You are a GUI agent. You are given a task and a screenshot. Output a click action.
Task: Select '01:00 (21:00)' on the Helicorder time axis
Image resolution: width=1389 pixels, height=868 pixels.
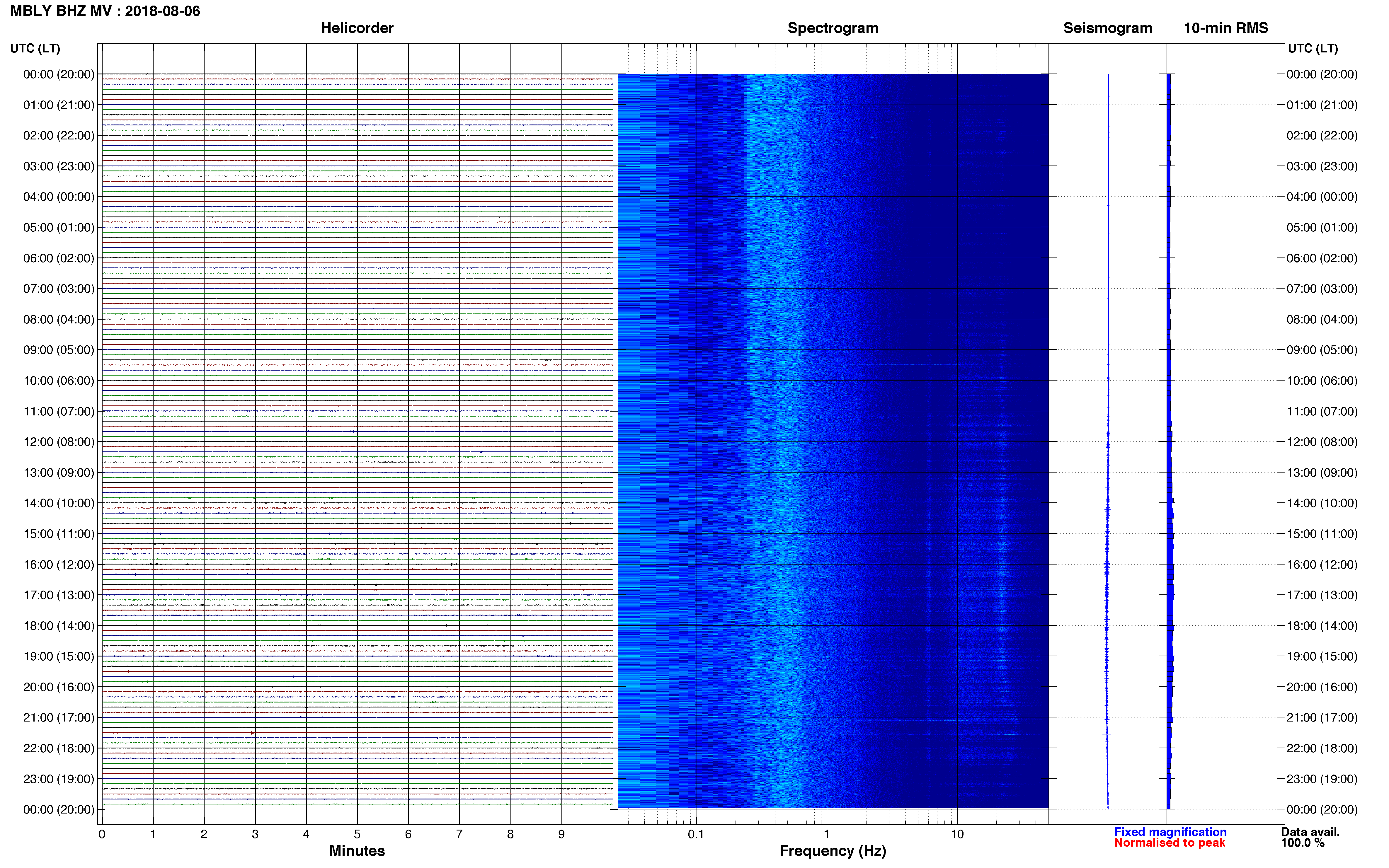59,105
